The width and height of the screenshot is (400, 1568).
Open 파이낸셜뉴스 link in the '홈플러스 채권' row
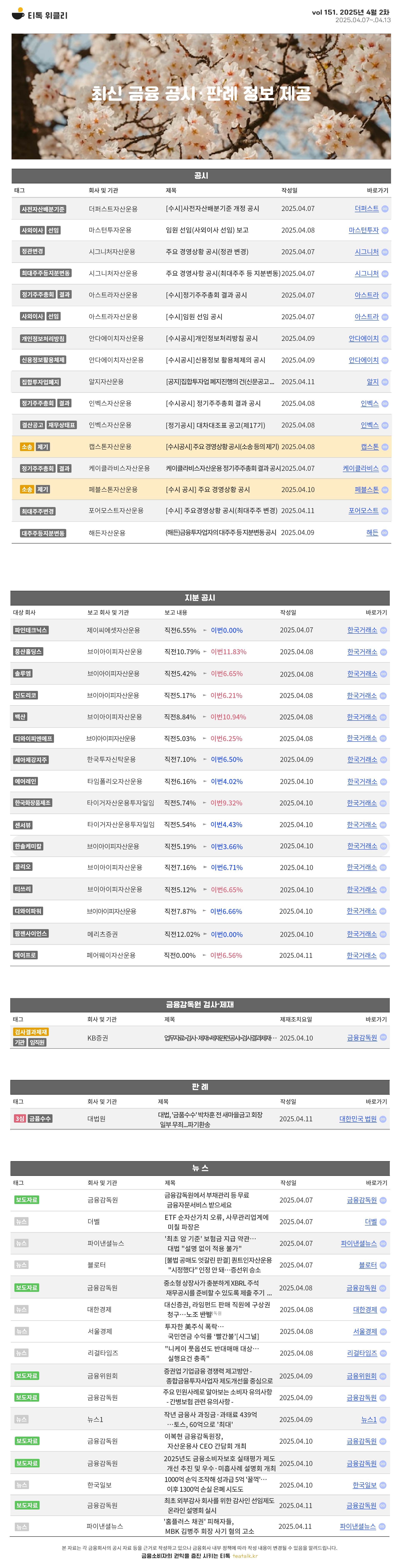(358, 1527)
